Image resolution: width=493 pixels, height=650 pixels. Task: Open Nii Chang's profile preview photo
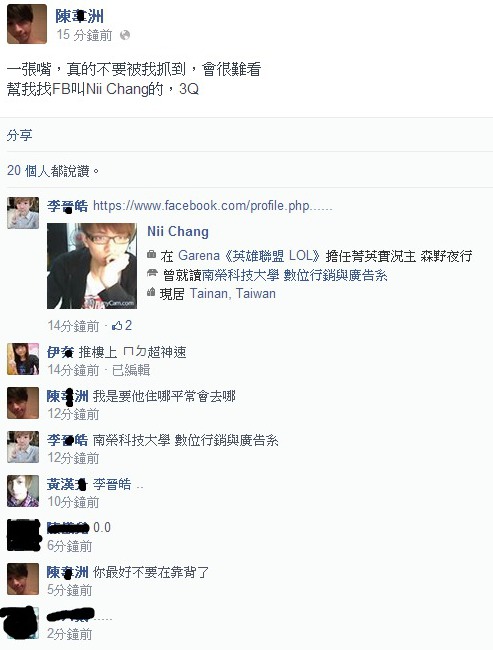click(x=92, y=266)
